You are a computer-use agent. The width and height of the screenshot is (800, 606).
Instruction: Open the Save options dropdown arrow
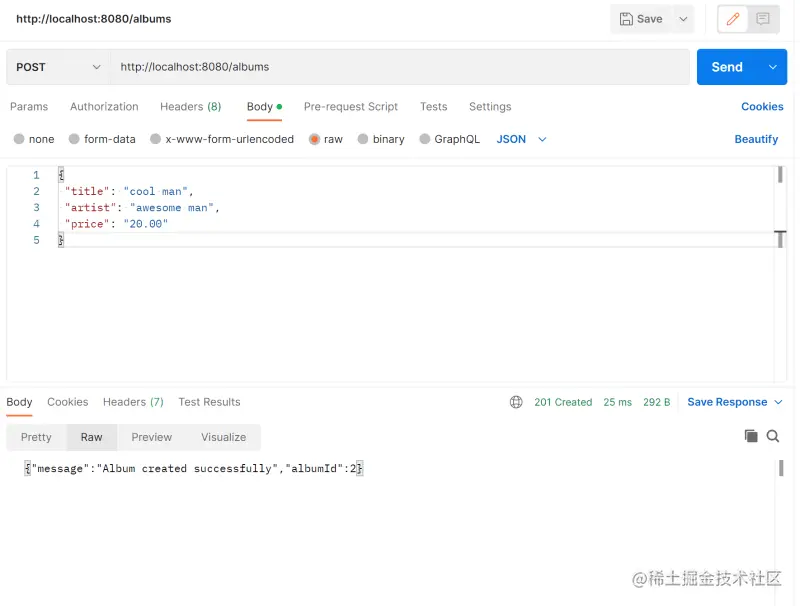(683, 19)
